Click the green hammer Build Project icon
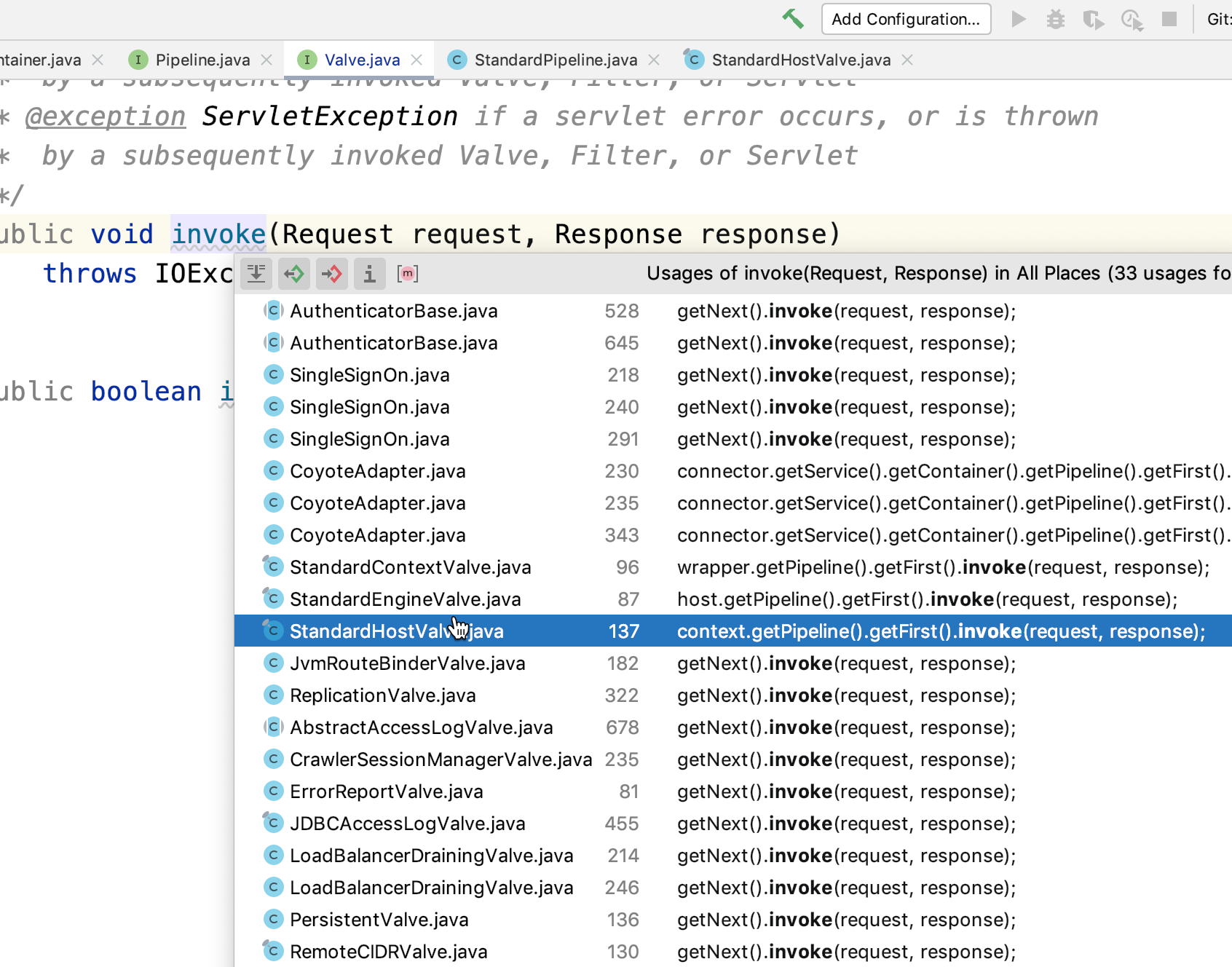Viewport: 1232px width, 967px height. pyautogui.click(x=793, y=19)
